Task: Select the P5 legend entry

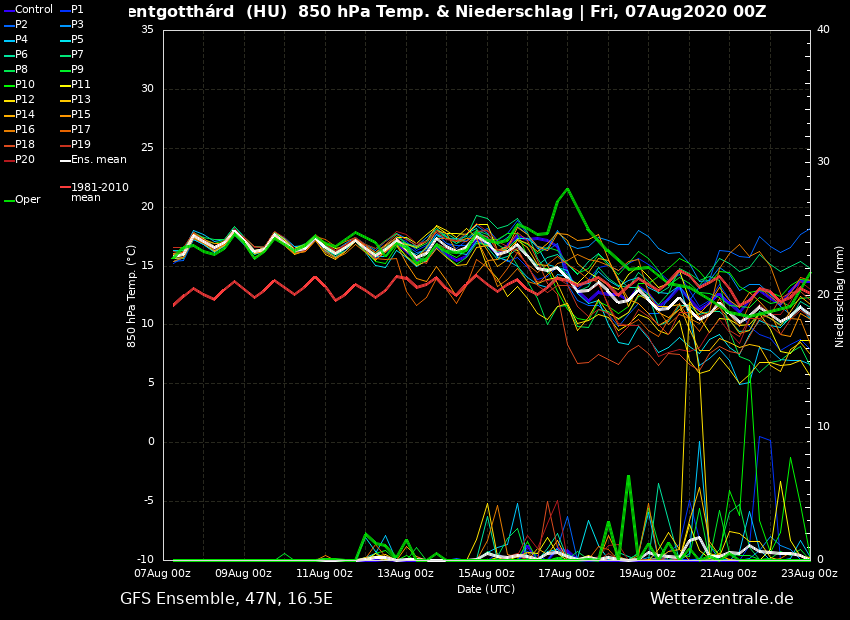Action: tap(77, 40)
